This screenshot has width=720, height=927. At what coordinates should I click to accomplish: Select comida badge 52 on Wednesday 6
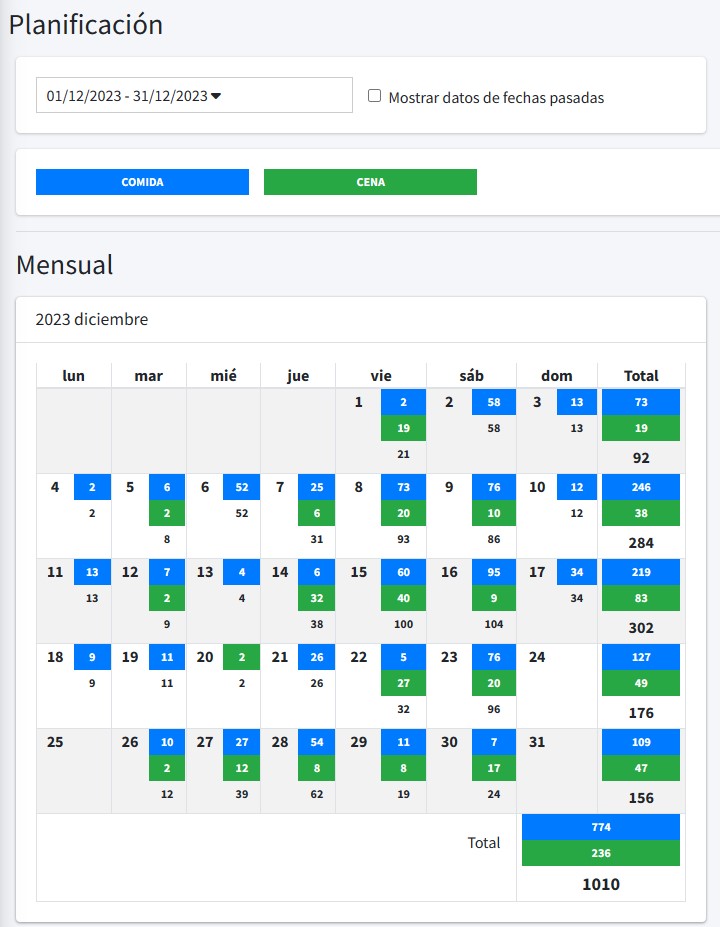coord(241,486)
